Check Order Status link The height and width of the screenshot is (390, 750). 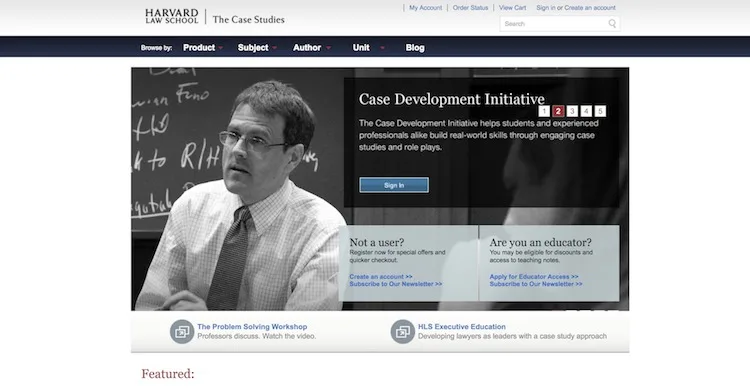[x=470, y=8]
